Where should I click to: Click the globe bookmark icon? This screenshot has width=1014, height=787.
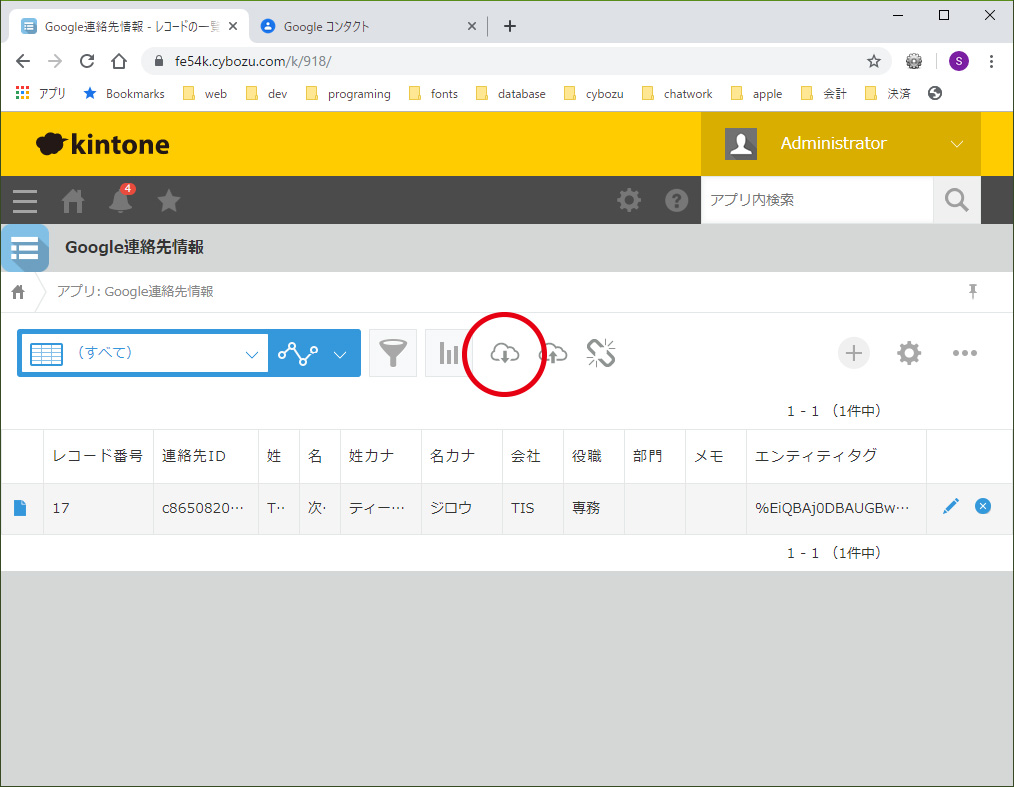tap(934, 93)
